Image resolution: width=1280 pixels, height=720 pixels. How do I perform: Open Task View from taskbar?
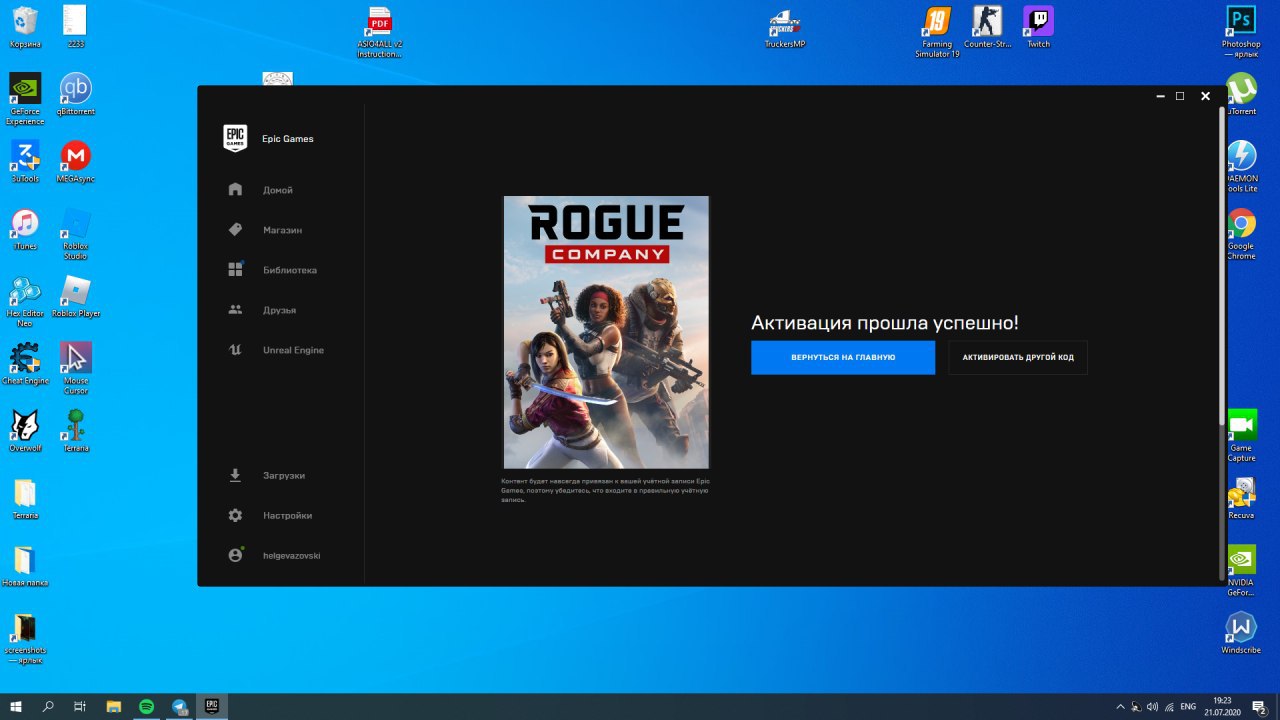tap(80, 706)
